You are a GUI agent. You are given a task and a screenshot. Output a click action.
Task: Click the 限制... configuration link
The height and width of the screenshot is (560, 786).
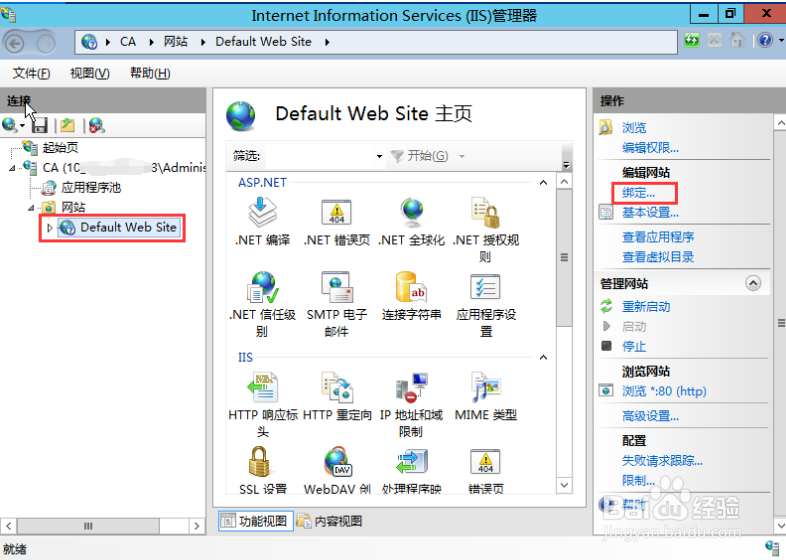[x=638, y=481]
